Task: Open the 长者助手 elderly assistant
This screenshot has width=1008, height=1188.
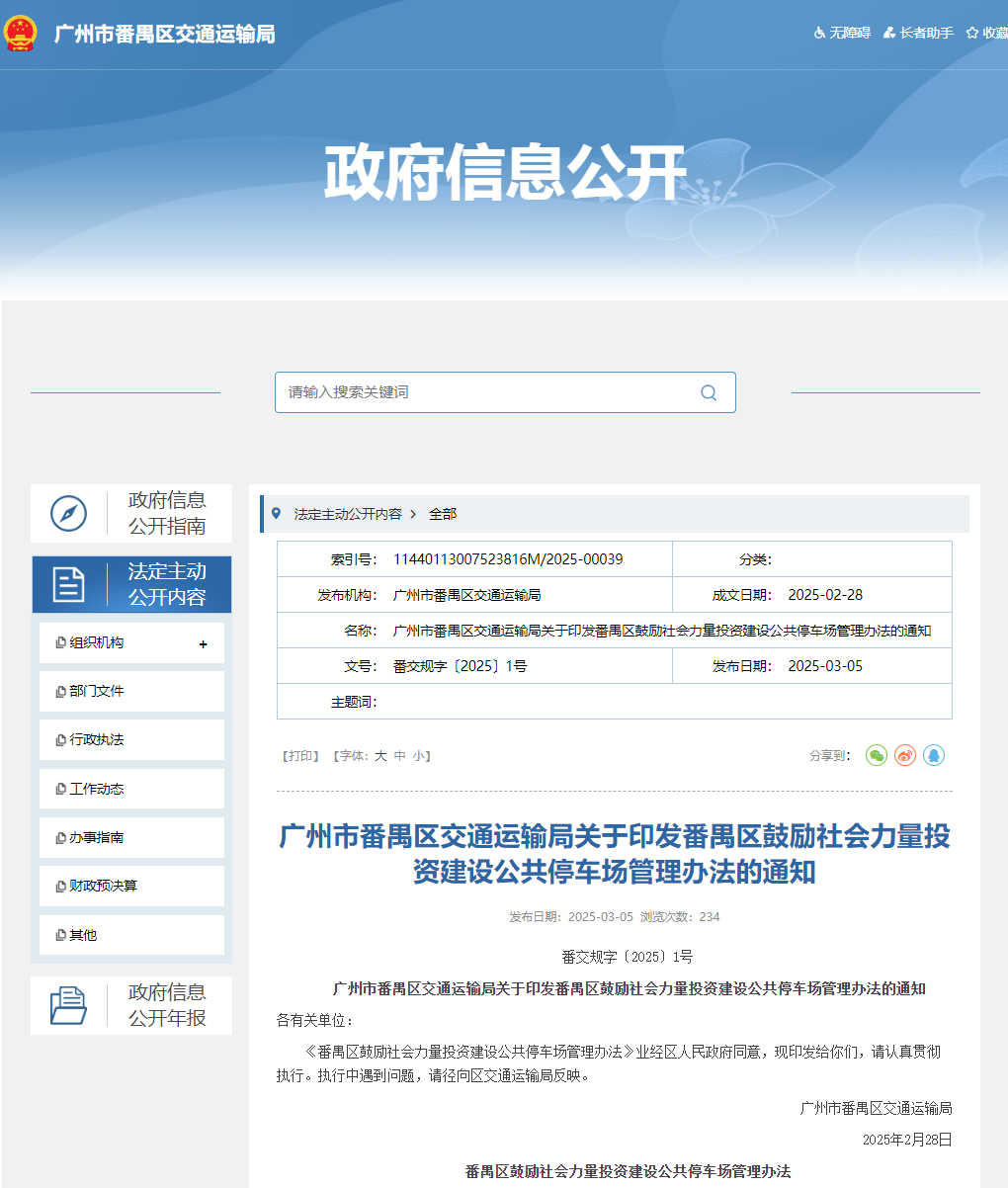Action: [918, 34]
